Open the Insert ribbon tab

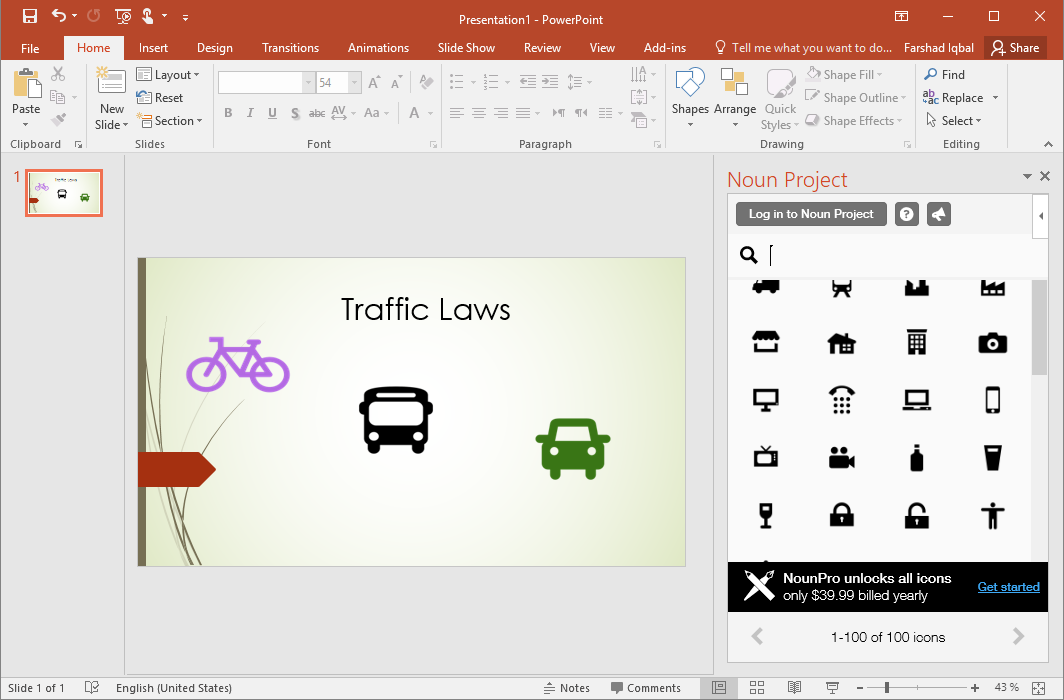(x=153, y=48)
